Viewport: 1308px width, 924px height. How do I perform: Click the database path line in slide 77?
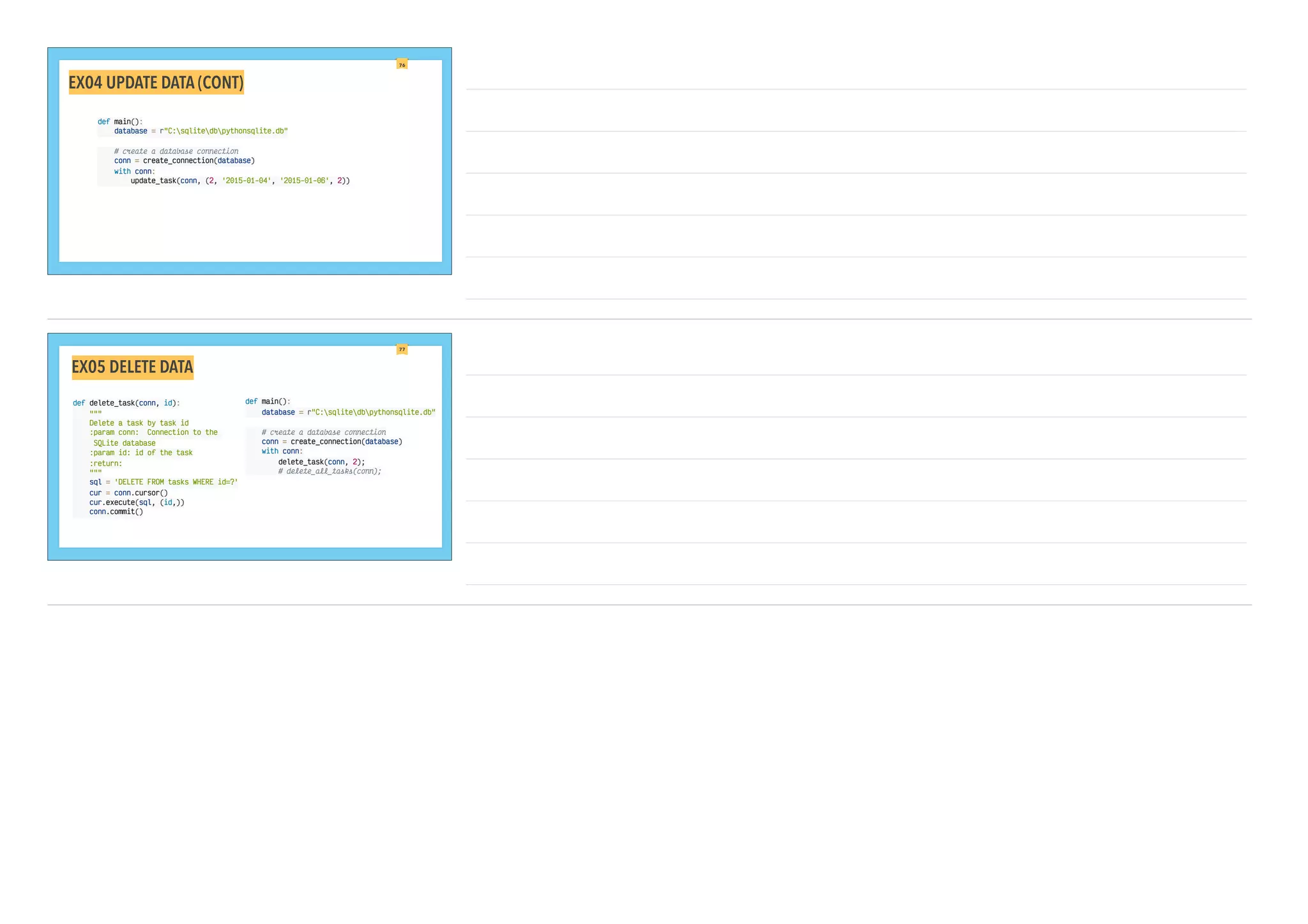pyautogui.click(x=349, y=413)
